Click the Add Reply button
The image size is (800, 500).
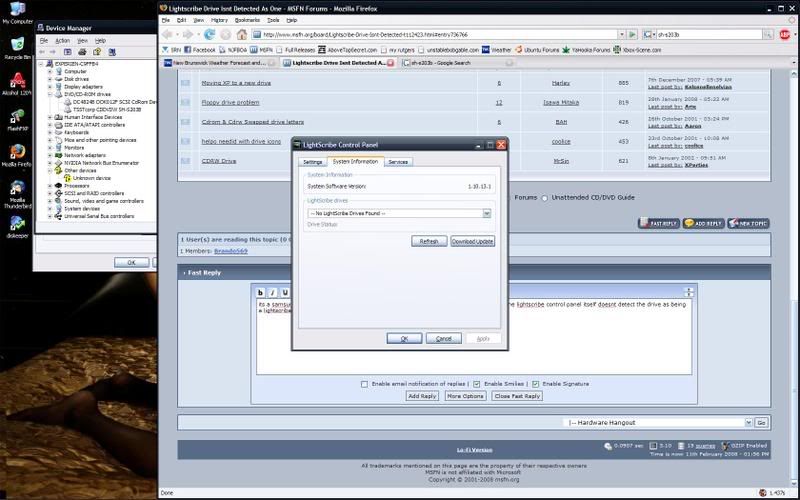(422, 396)
